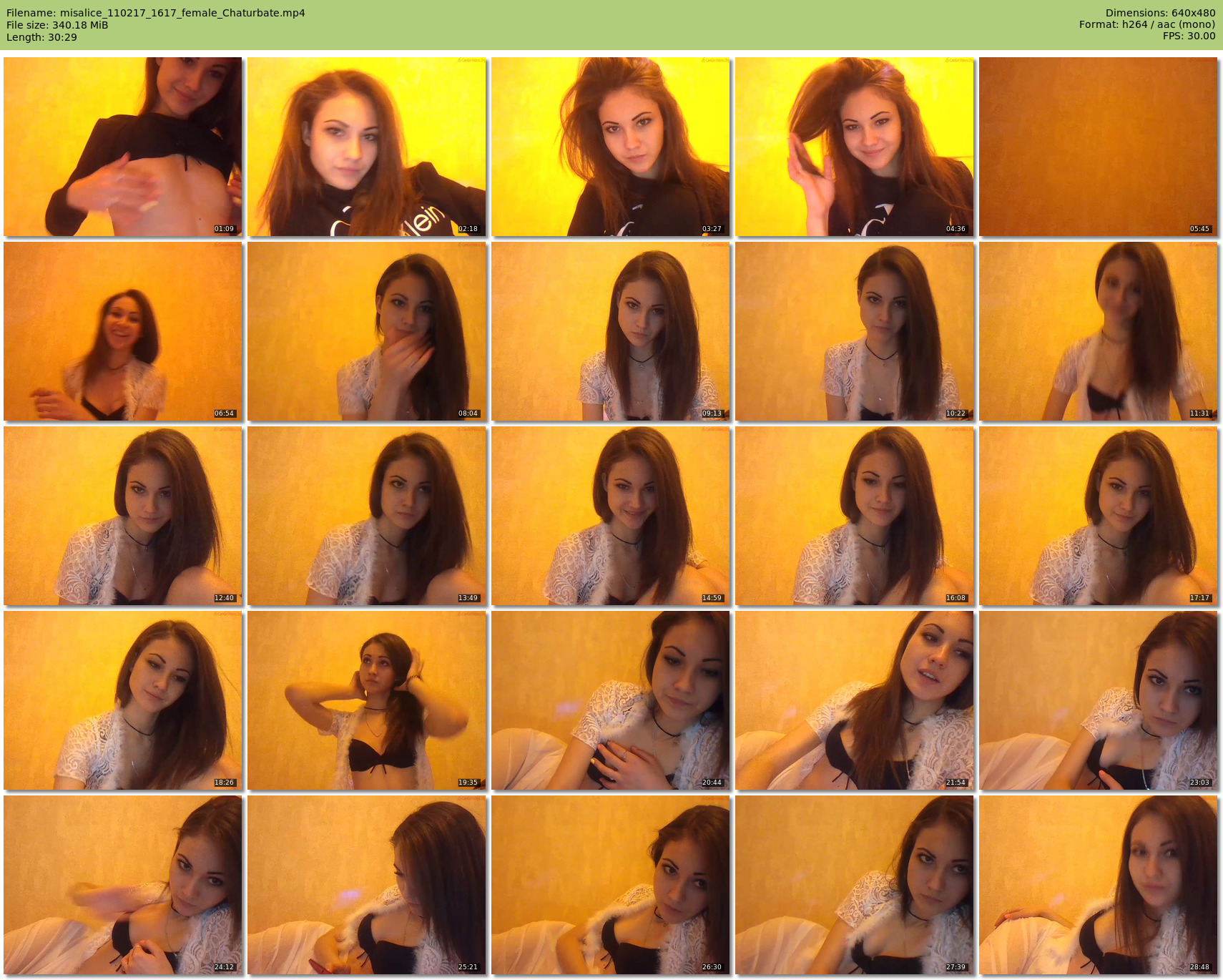Image resolution: width=1223 pixels, height=980 pixels.
Task: Open the blank orange thumbnail at 05:45
Action: tap(1099, 147)
